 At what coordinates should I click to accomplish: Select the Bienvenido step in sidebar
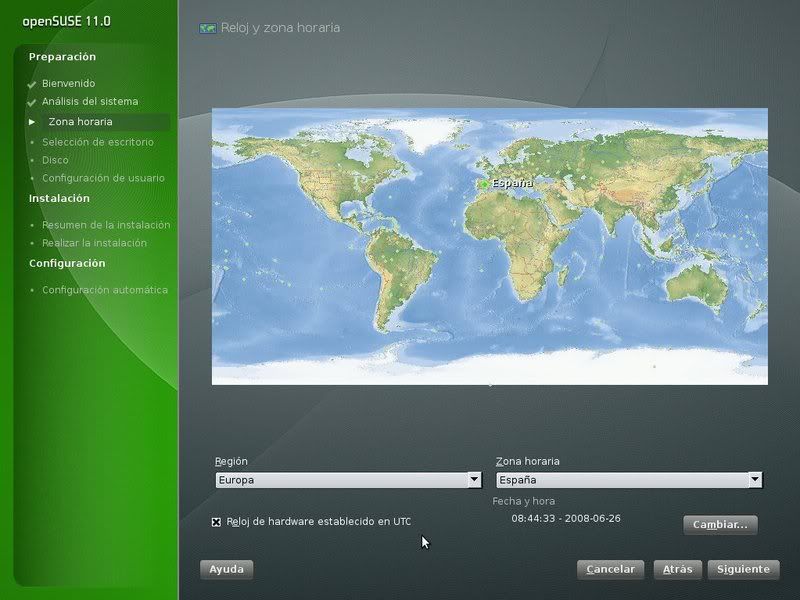(x=68, y=84)
